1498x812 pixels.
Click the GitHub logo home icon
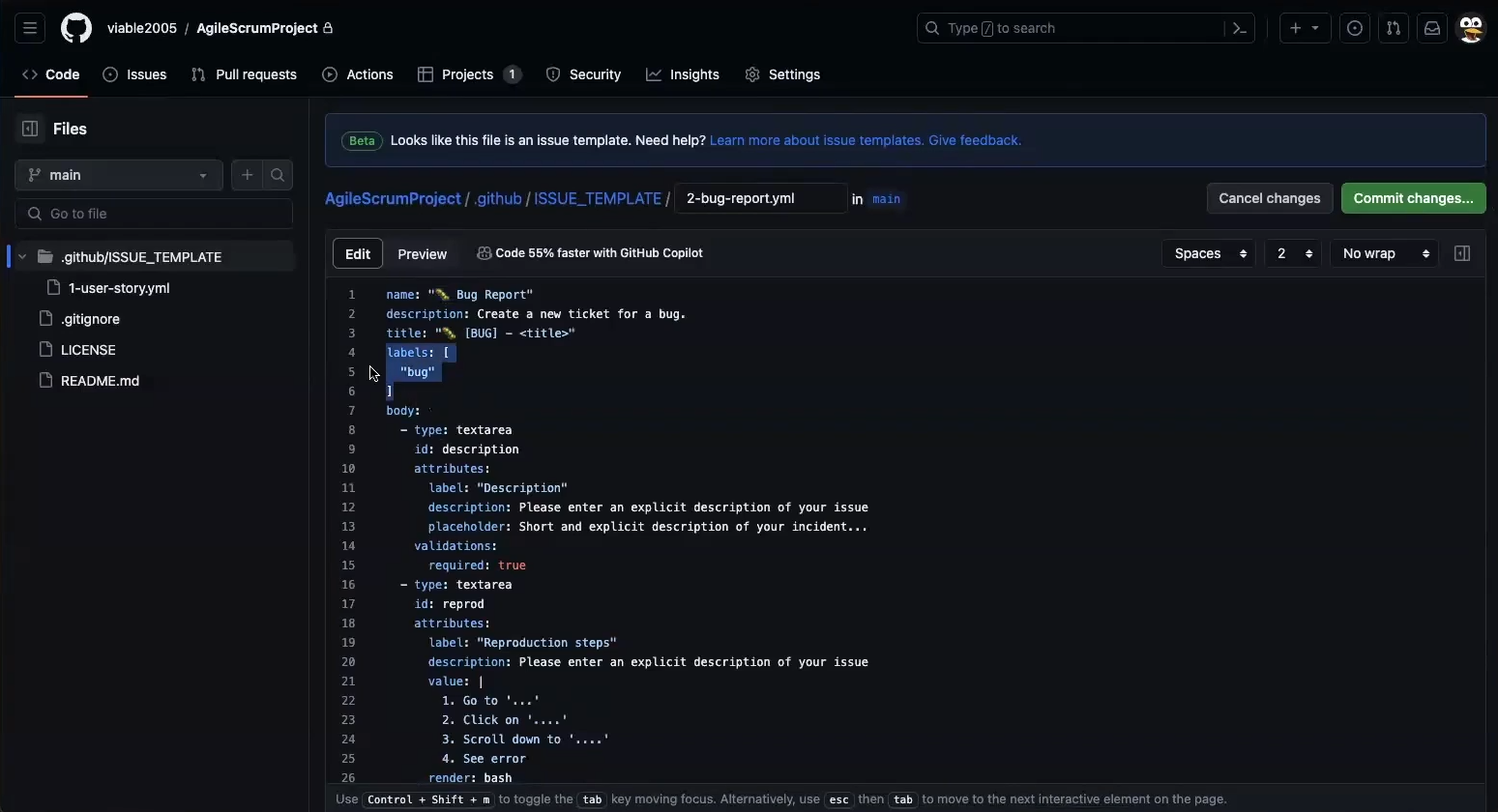pyautogui.click(x=76, y=28)
